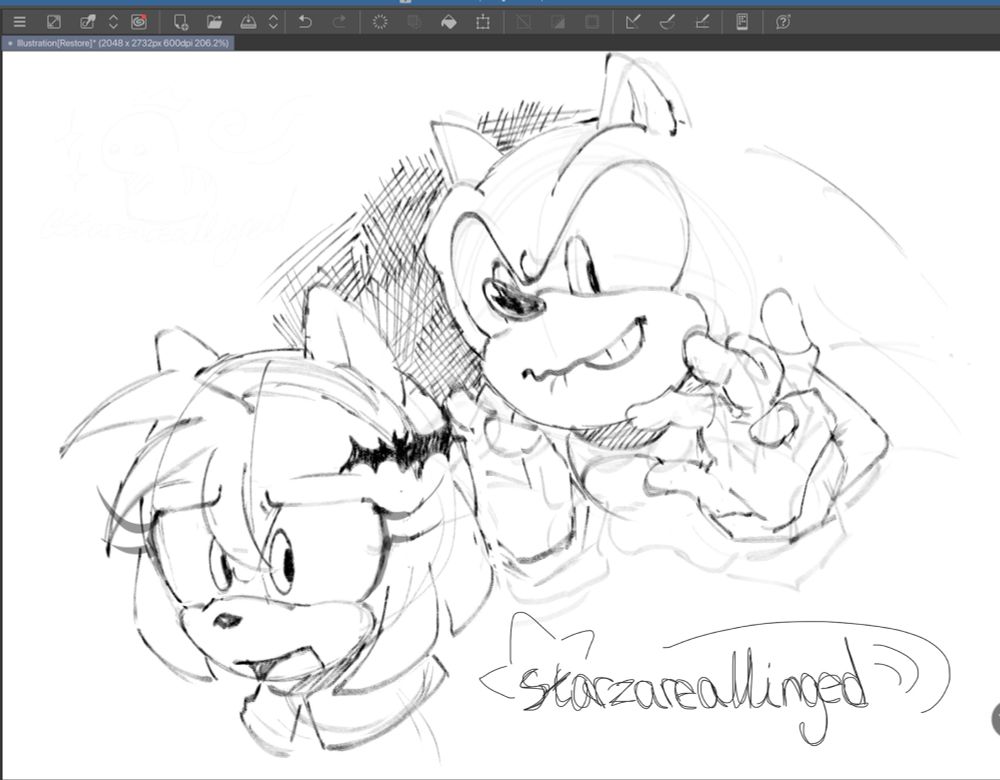Expand the up-down arrows beside save icon
Image resolution: width=1000 pixels, height=780 pixels.
[x=273, y=22]
